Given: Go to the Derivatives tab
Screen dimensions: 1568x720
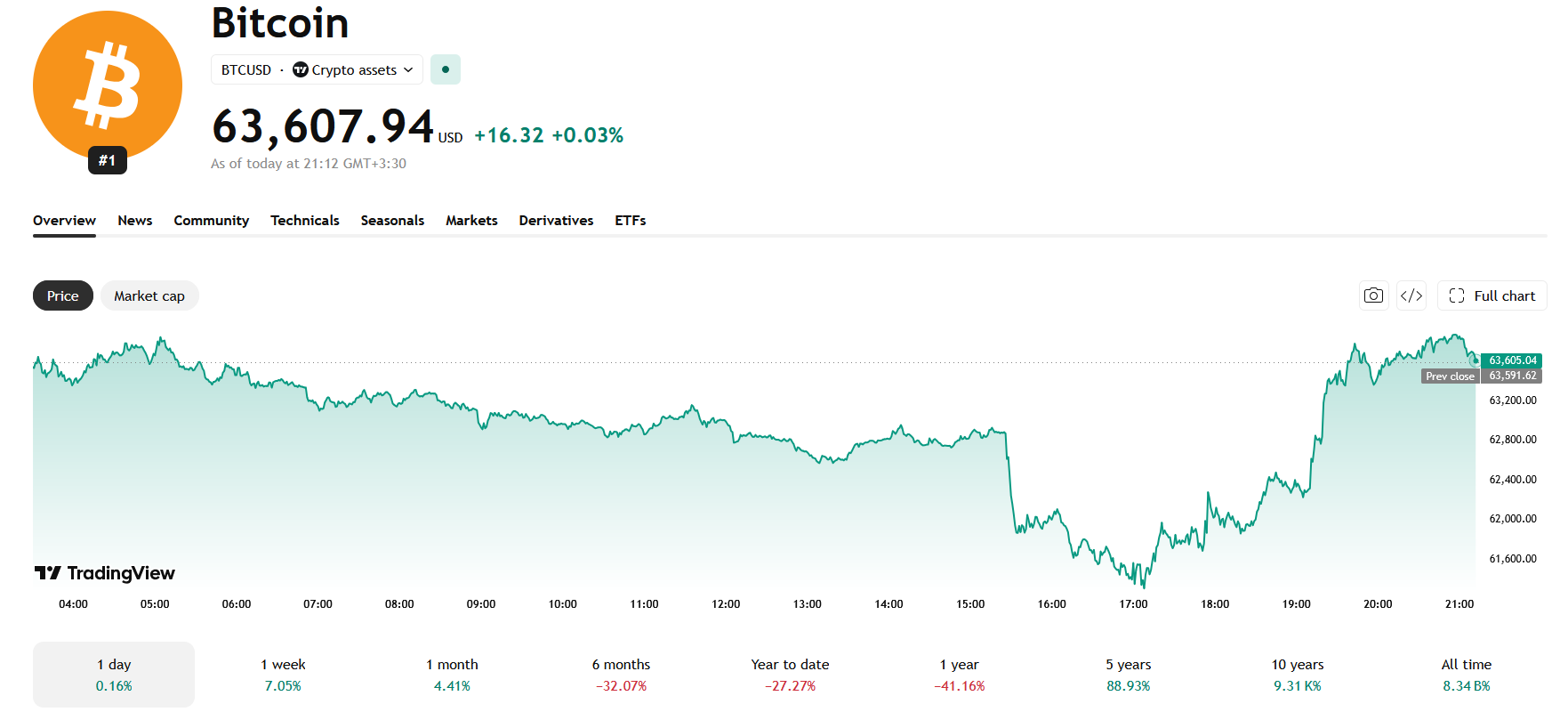Looking at the screenshot, I should [x=556, y=221].
